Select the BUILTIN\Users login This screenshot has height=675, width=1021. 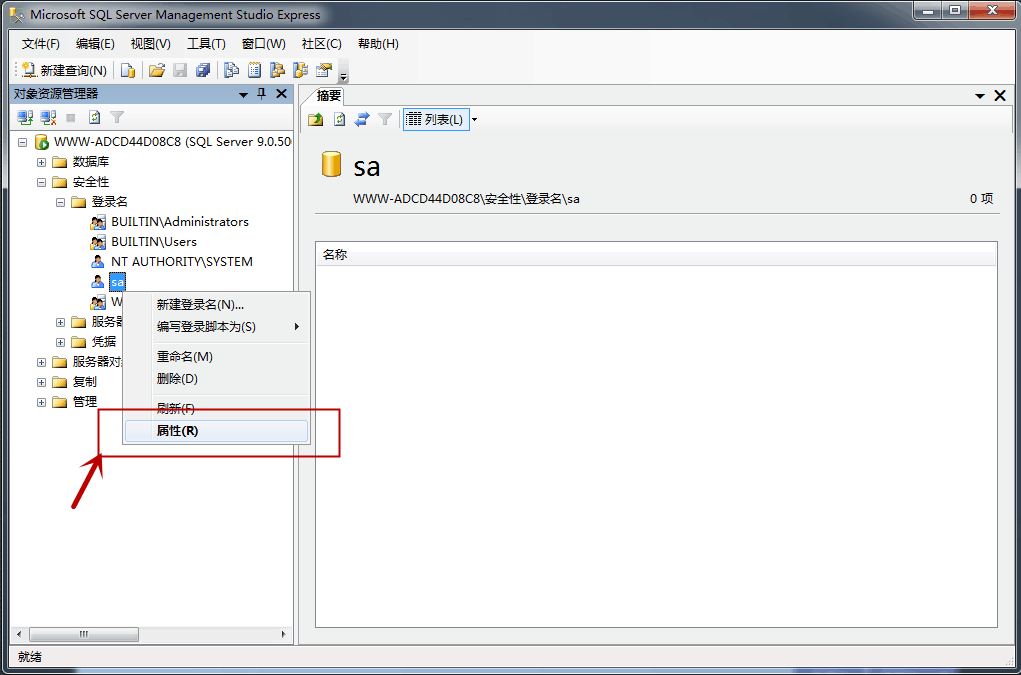(154, 242)
